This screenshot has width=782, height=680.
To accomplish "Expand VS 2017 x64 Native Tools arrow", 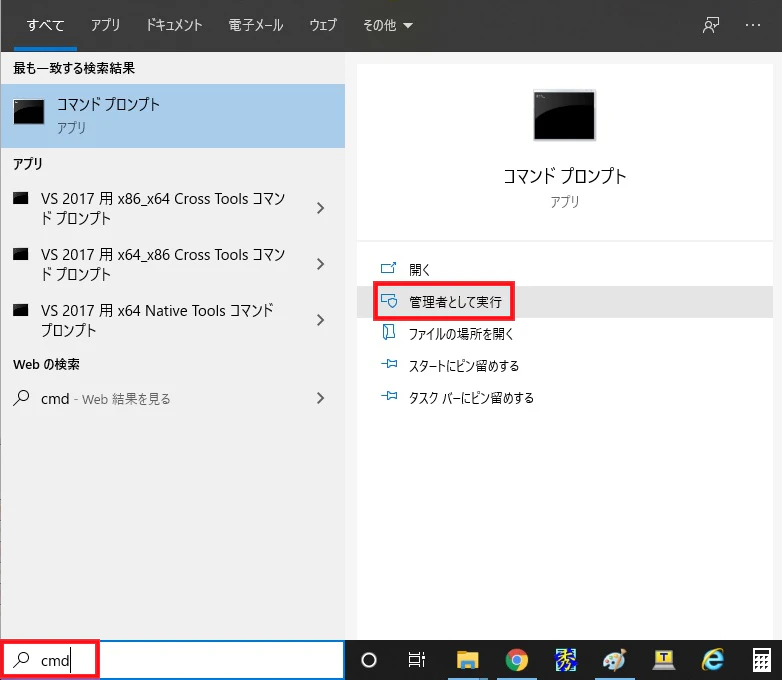I will point(321,320).
